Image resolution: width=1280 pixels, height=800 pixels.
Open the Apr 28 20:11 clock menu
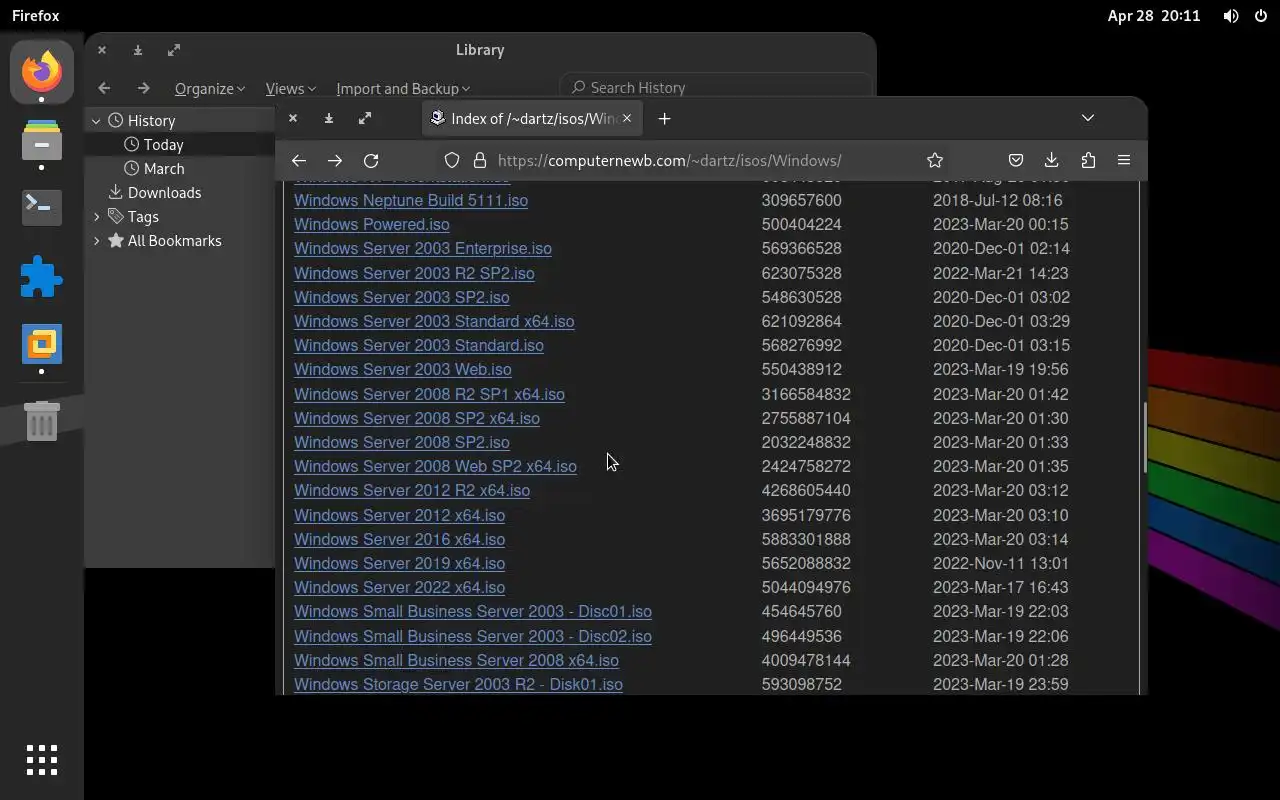coord(1153,16)
